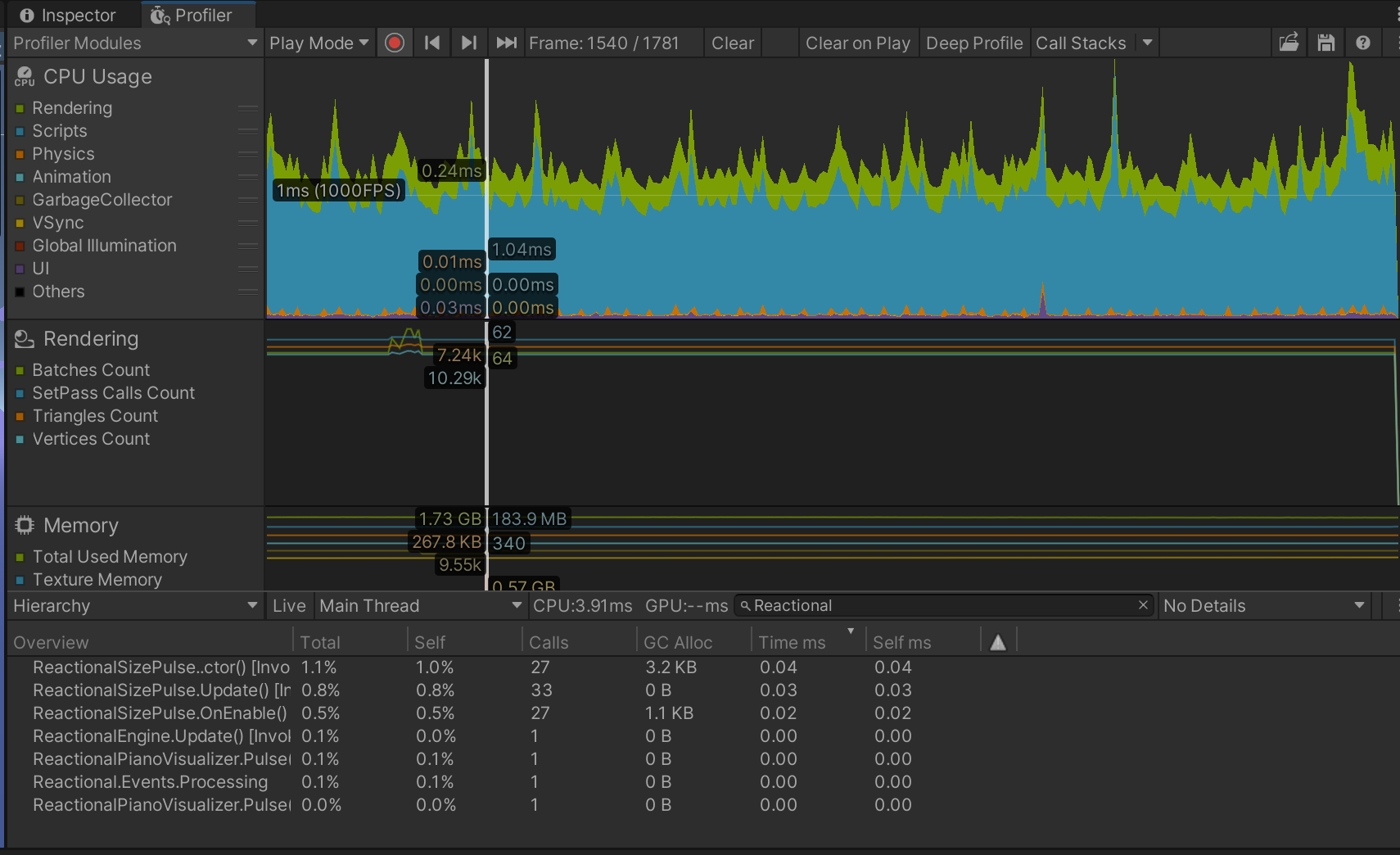Viewport: 1400px width, 855px height.
Task: Toggle Total Used Memory series
Action: [20, 557]
